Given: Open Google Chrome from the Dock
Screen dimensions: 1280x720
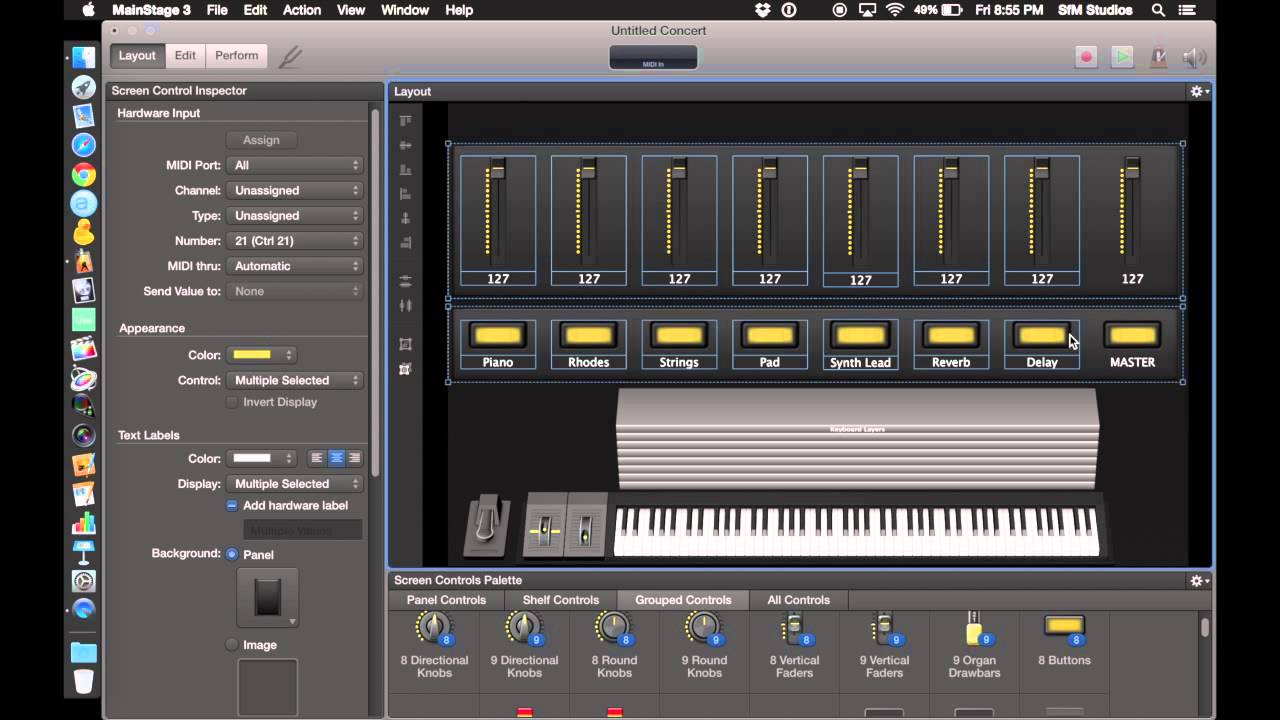Looking at the screenshot, I should 84,175.
